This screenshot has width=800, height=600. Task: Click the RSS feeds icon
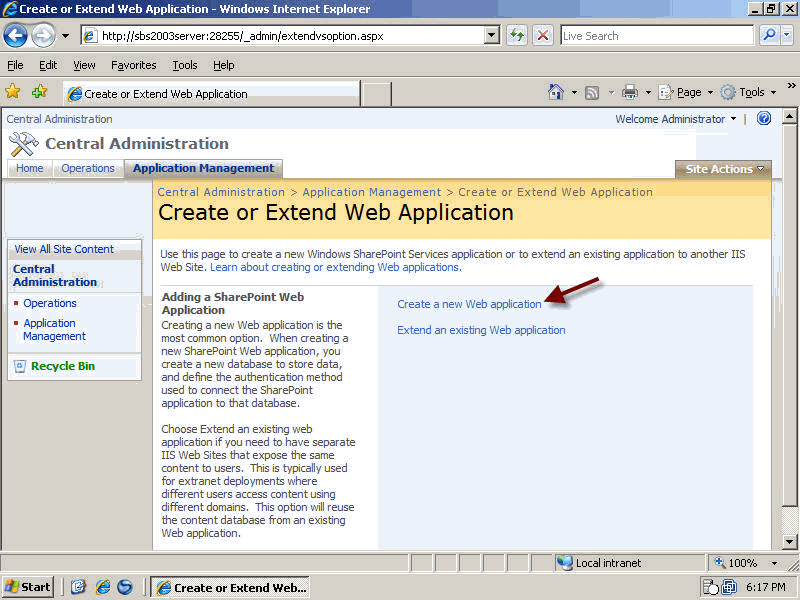coord(592,93)
